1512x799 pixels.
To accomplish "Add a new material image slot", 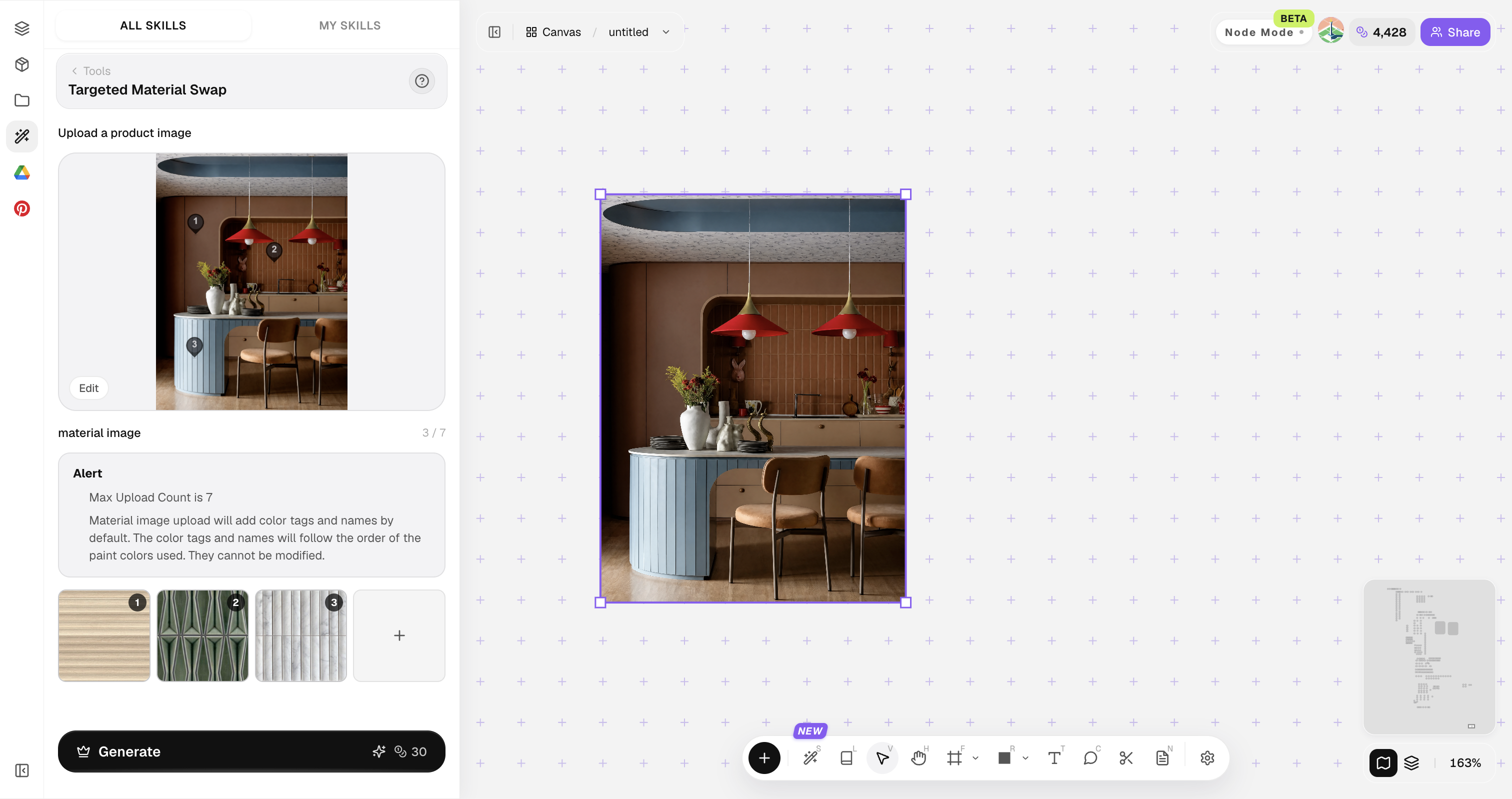I will pyautogui.click(x=399, y=636).
